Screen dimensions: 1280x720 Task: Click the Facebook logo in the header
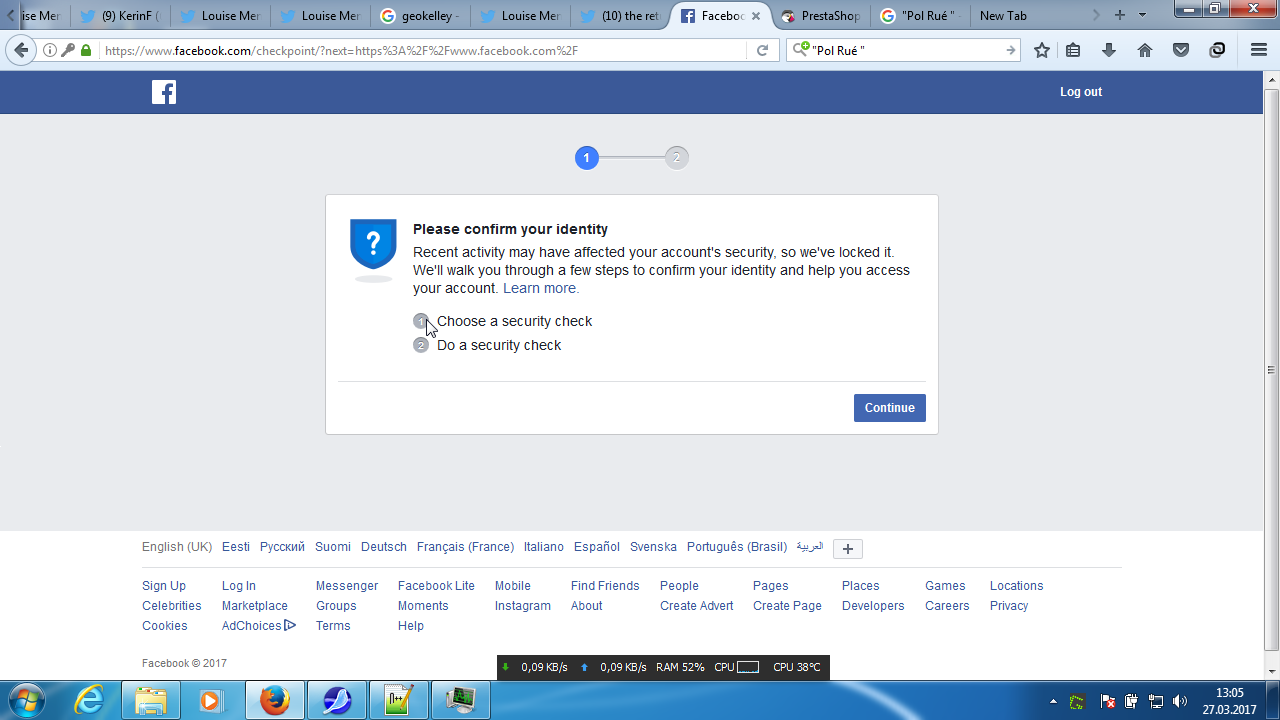164,92
